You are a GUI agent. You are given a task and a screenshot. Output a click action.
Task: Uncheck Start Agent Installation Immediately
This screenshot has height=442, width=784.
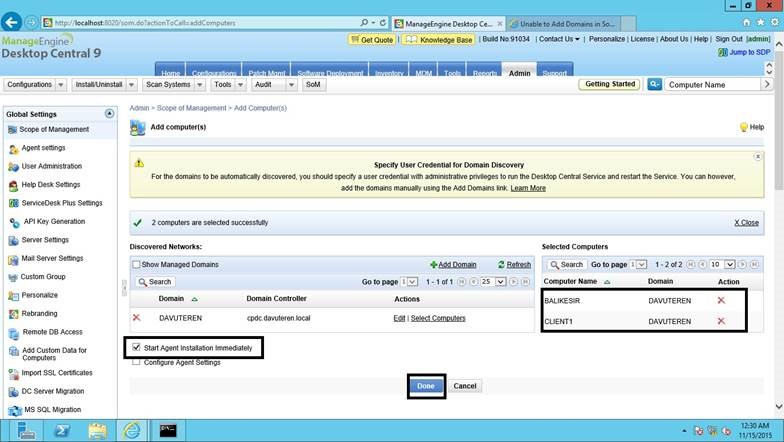[x=136, y=347]
